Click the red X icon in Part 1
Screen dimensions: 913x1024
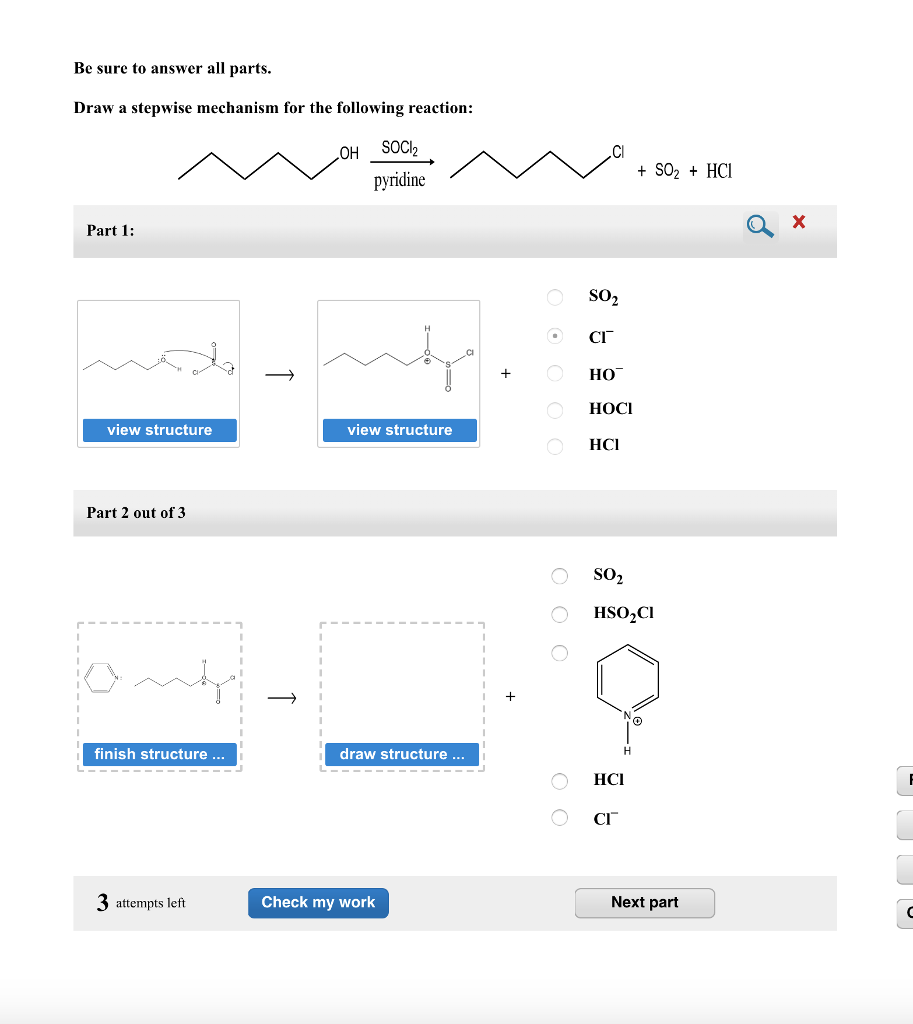click(798, 222)
